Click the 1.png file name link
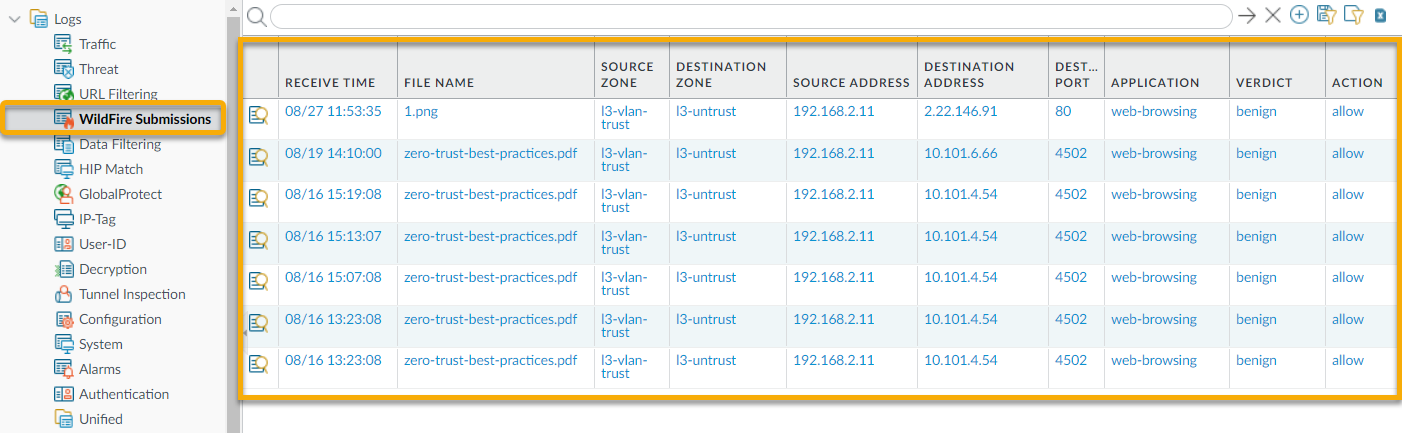The image size is (1402, 433). [x=421, y=111]
